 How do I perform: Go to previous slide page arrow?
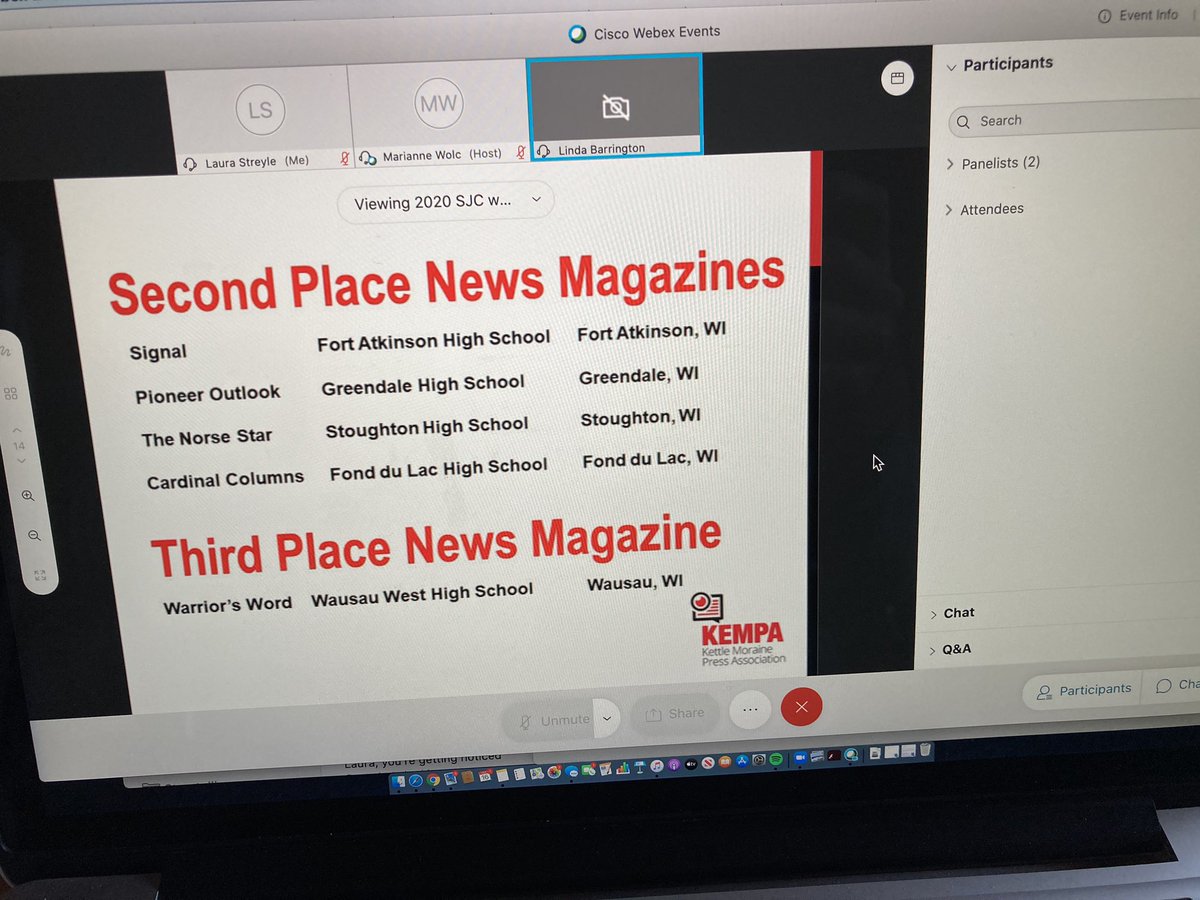[17, 429]
